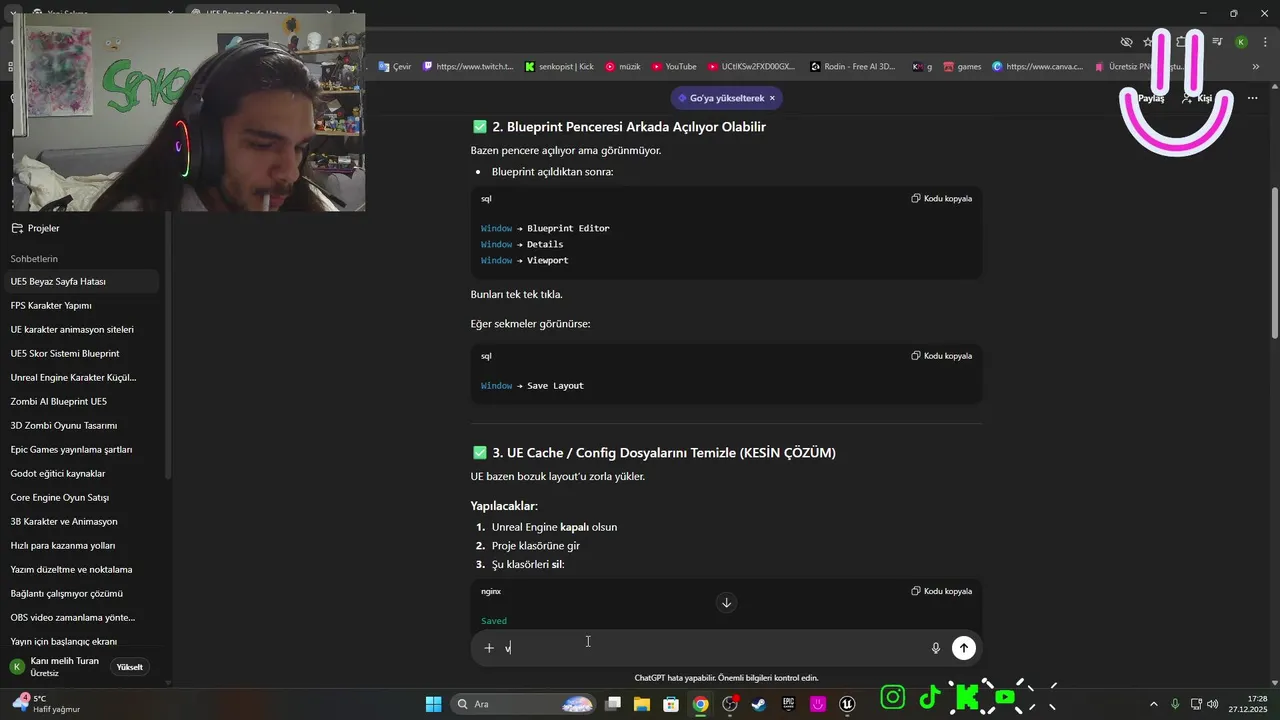Copy the first sql code block
This screenshot has width=1280, height=720.
942,198
